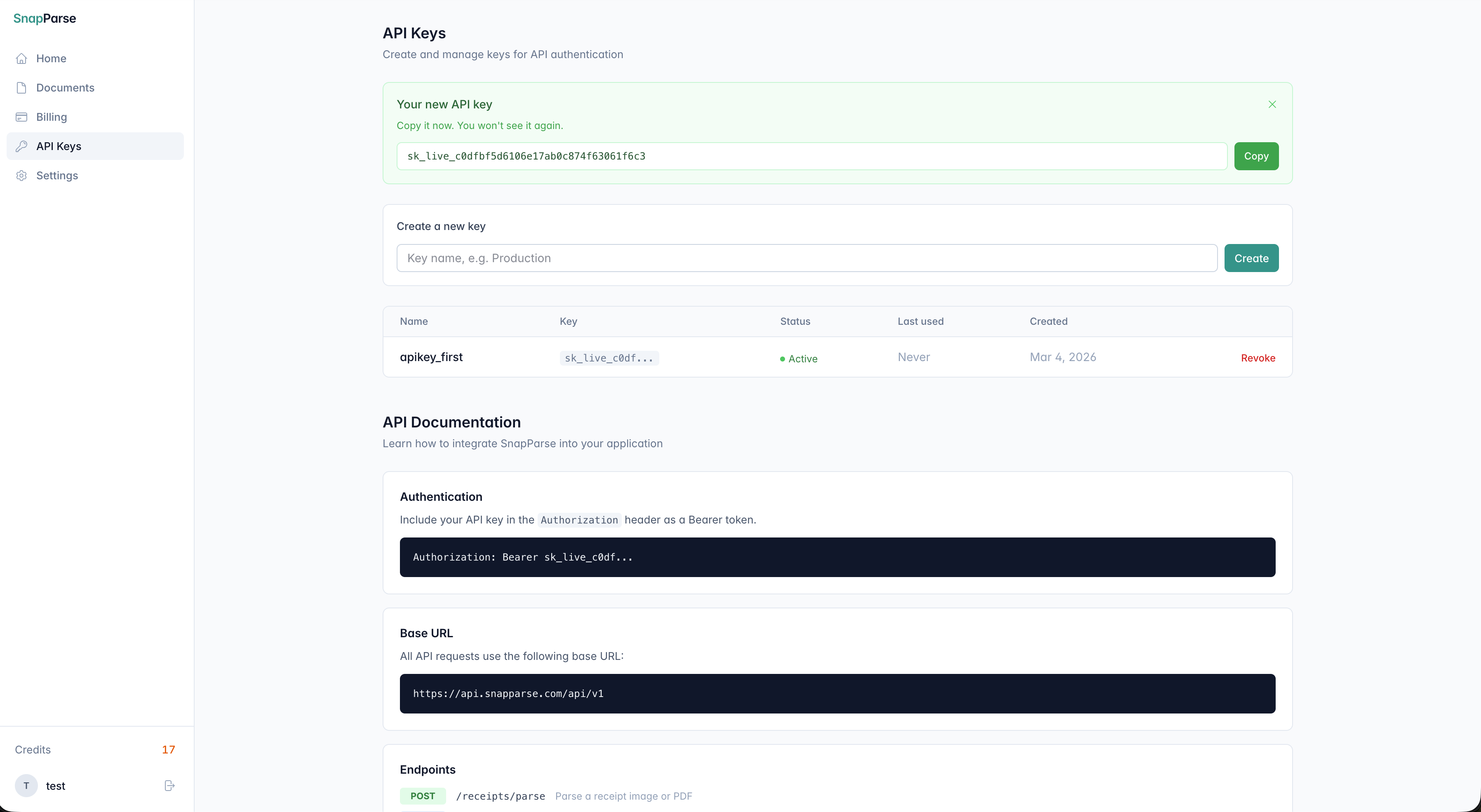Click the Documents file icon

tap(21, 88)
